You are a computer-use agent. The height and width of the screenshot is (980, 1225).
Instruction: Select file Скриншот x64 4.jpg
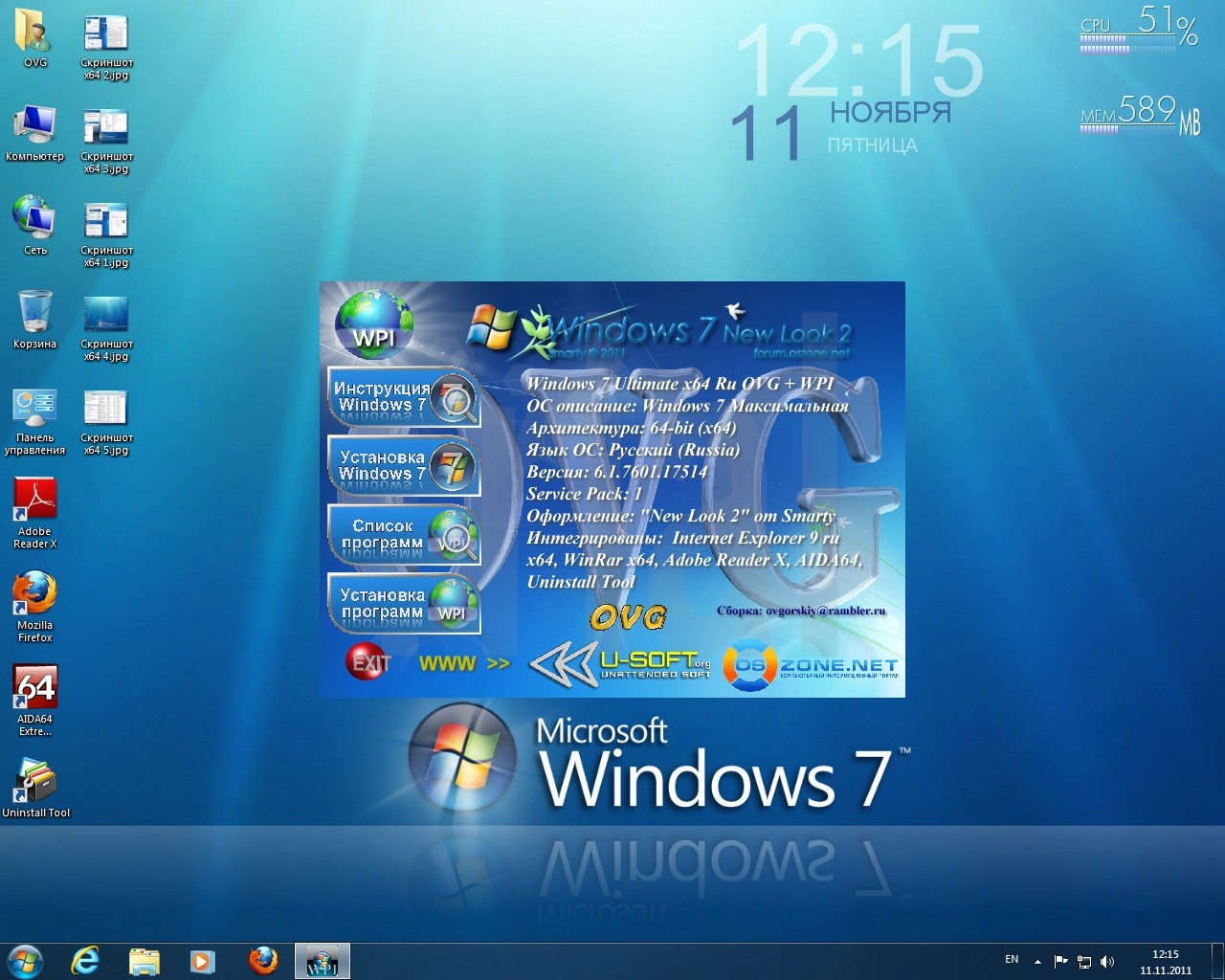click(106, 329)
